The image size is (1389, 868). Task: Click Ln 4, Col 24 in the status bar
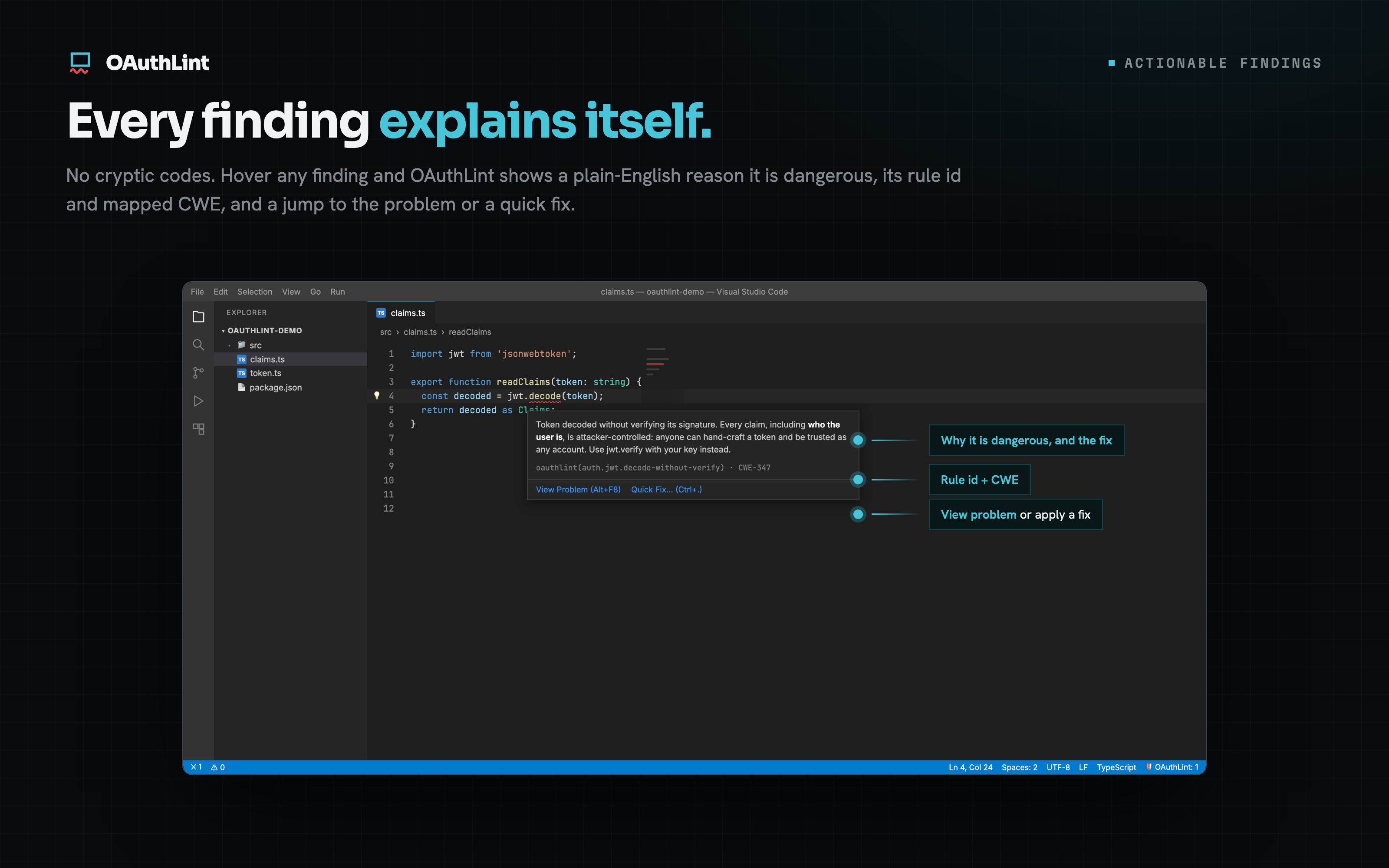pos(971,767)
